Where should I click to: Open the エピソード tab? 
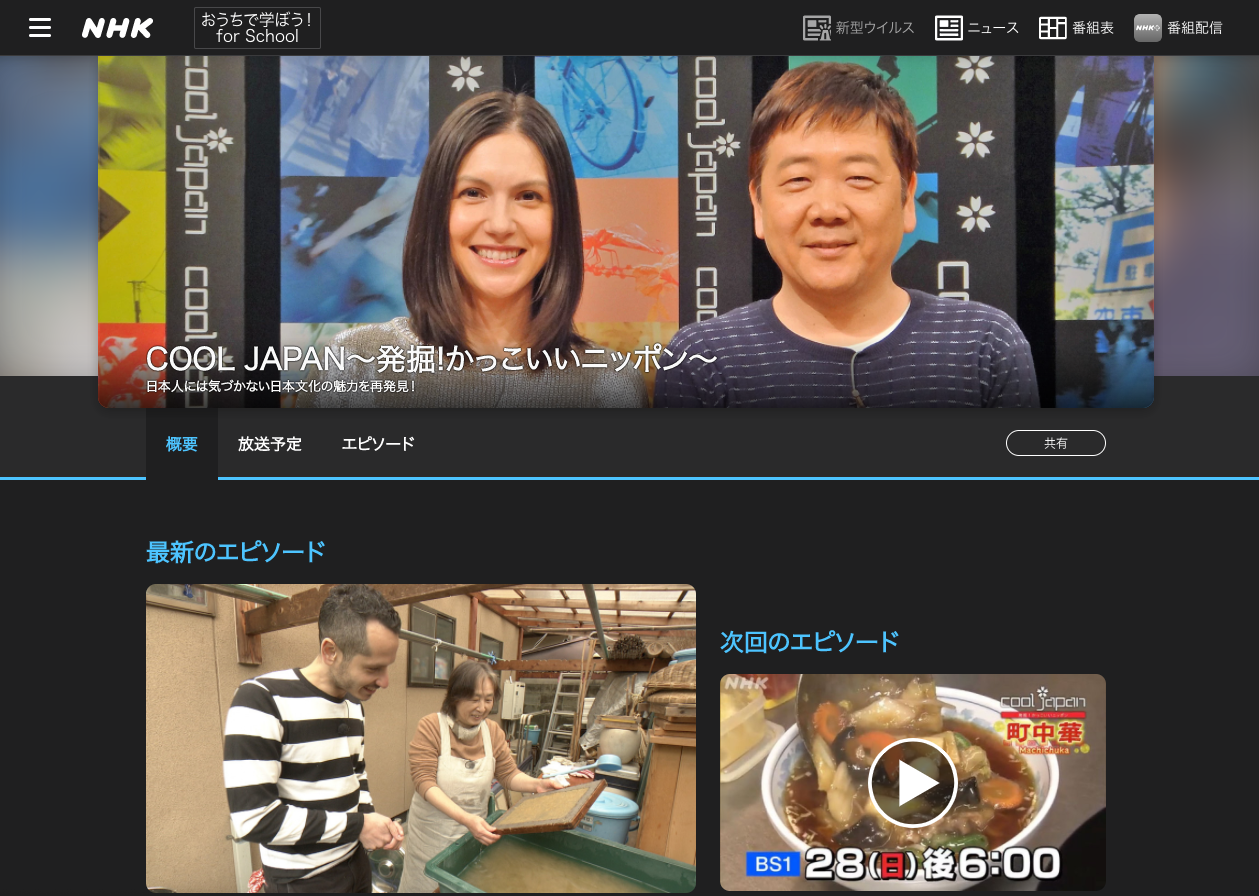pos(378,444)
